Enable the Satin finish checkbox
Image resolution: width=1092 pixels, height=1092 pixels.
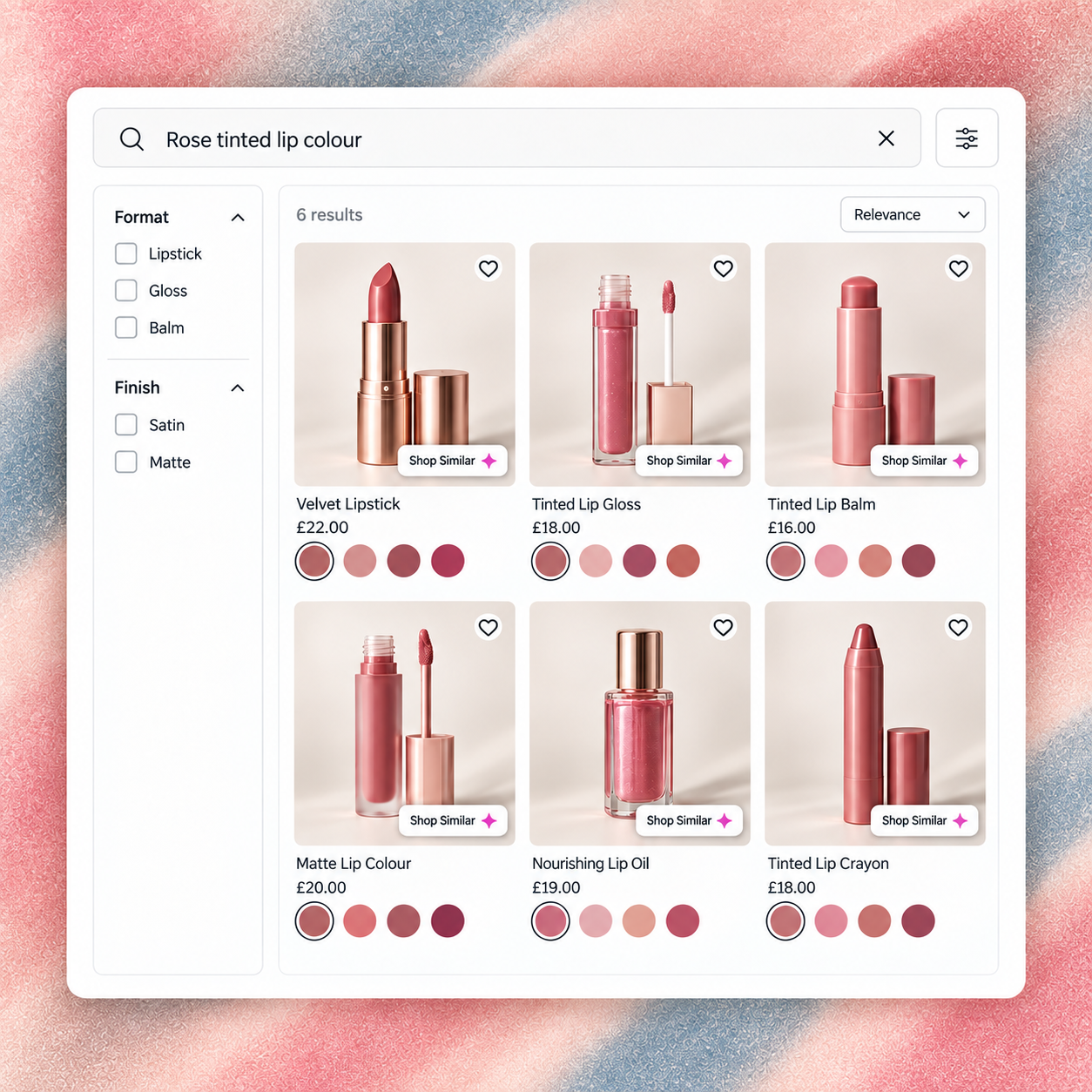126,425
